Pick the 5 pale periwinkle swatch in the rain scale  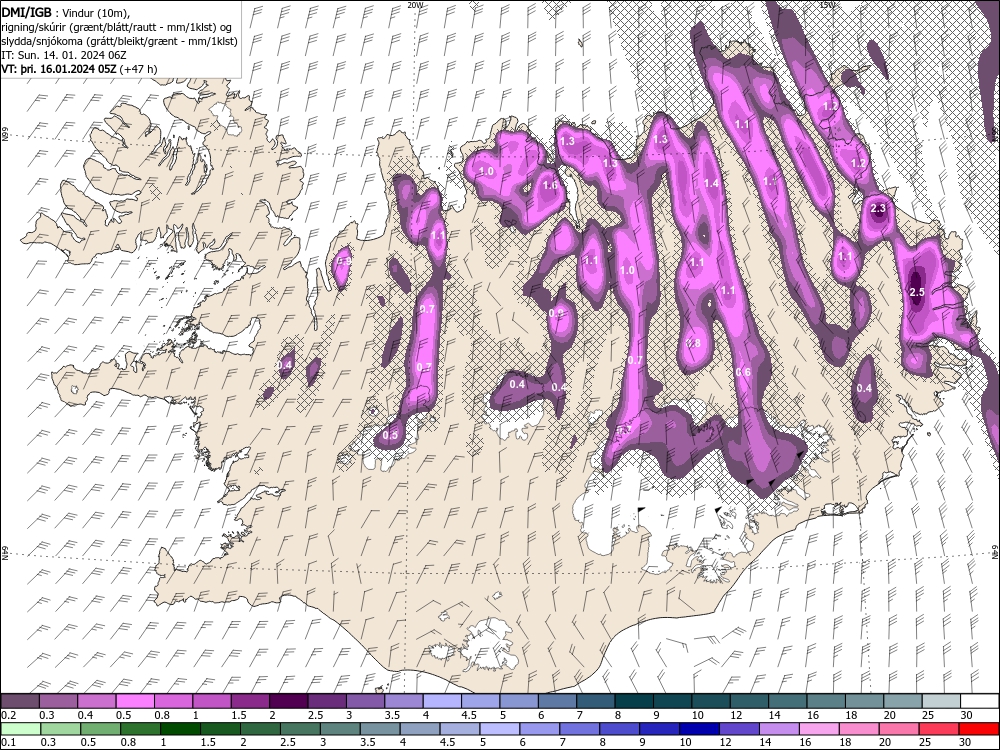[x=499, y=729]
